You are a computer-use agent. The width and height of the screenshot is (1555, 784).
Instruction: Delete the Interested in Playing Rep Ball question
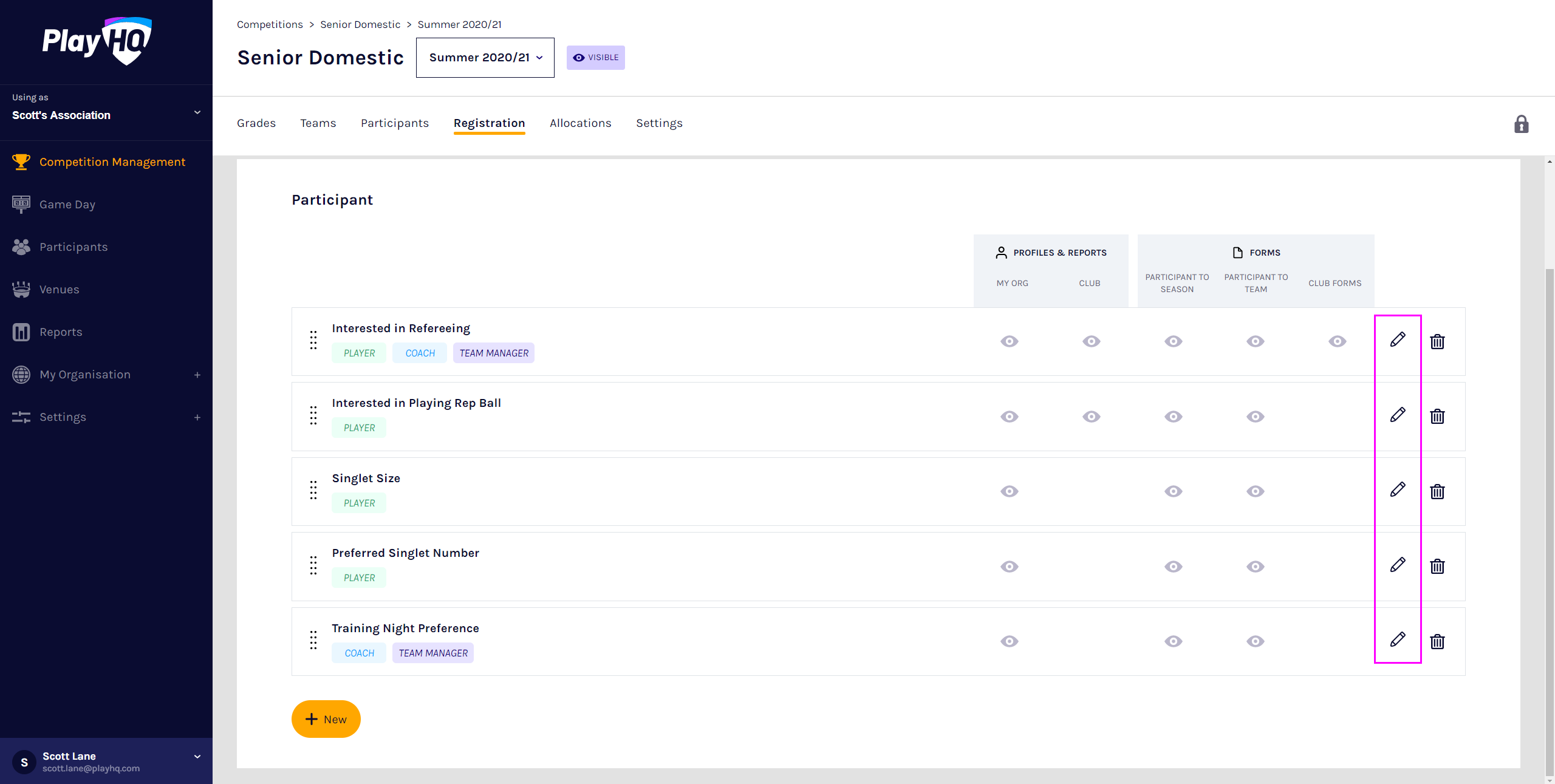1437,416
